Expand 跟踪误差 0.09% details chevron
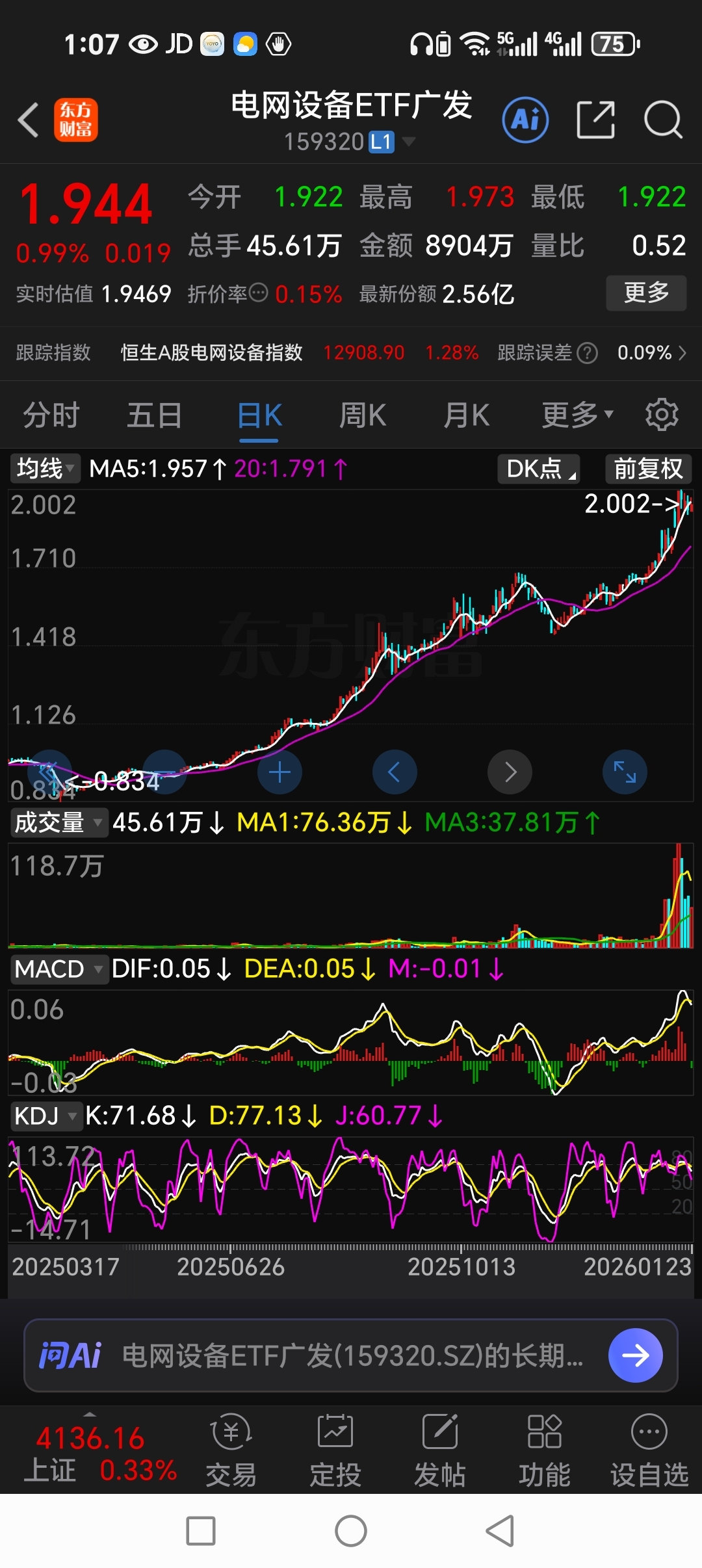 (682, 353)
